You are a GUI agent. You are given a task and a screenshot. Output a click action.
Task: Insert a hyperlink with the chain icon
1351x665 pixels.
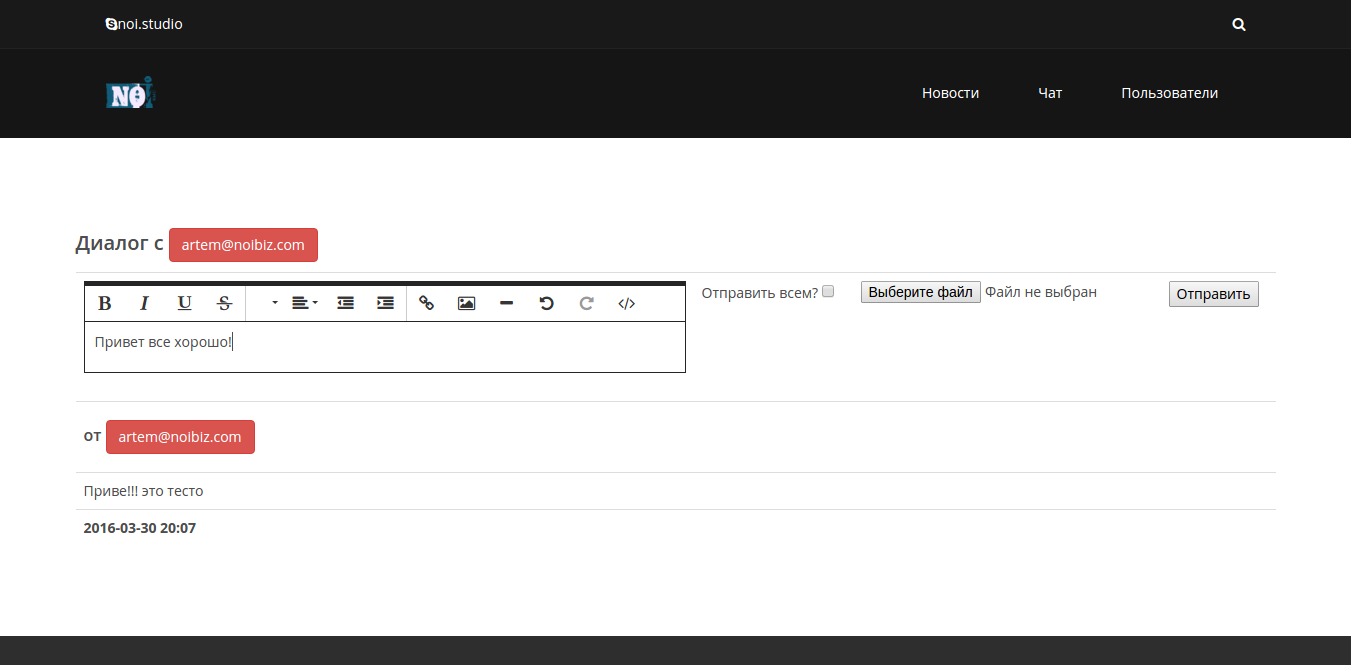(x=426, y=303)
